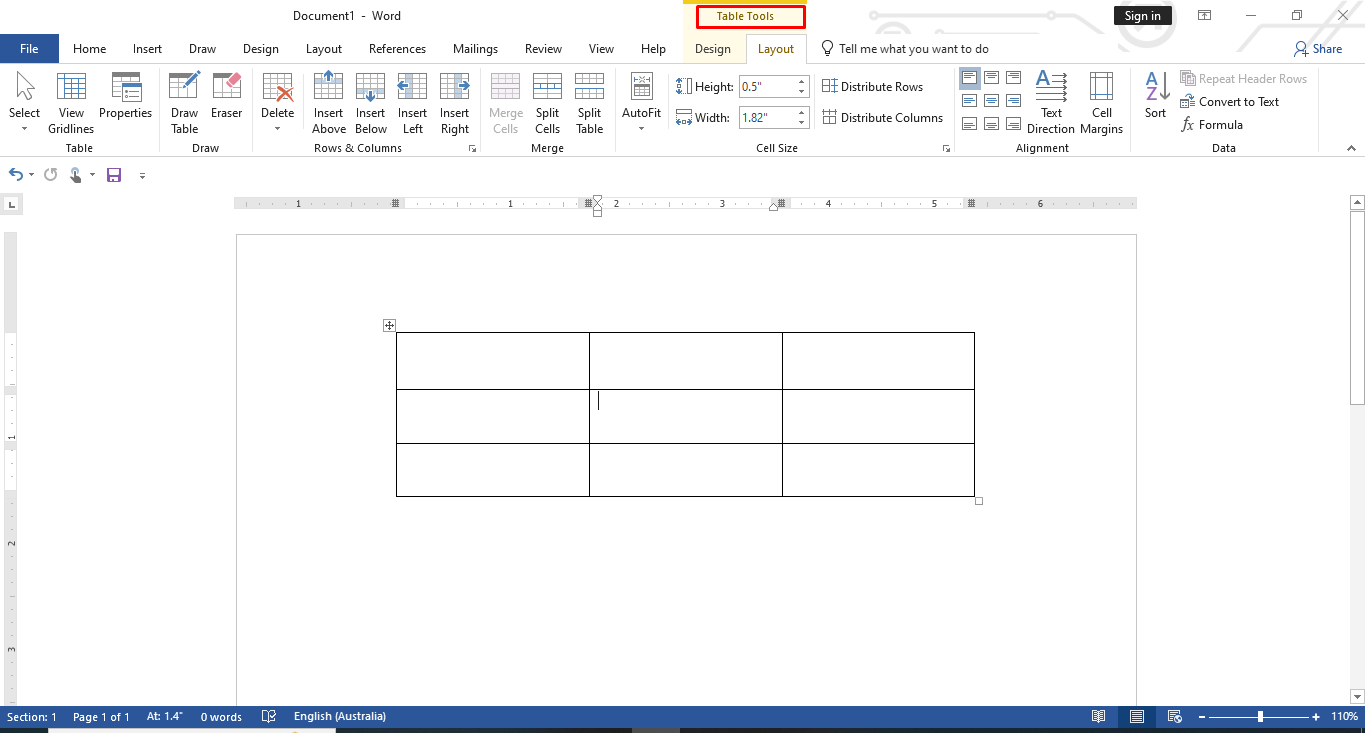
Task: Click the Split Table icon
Action: coord(589,100)
